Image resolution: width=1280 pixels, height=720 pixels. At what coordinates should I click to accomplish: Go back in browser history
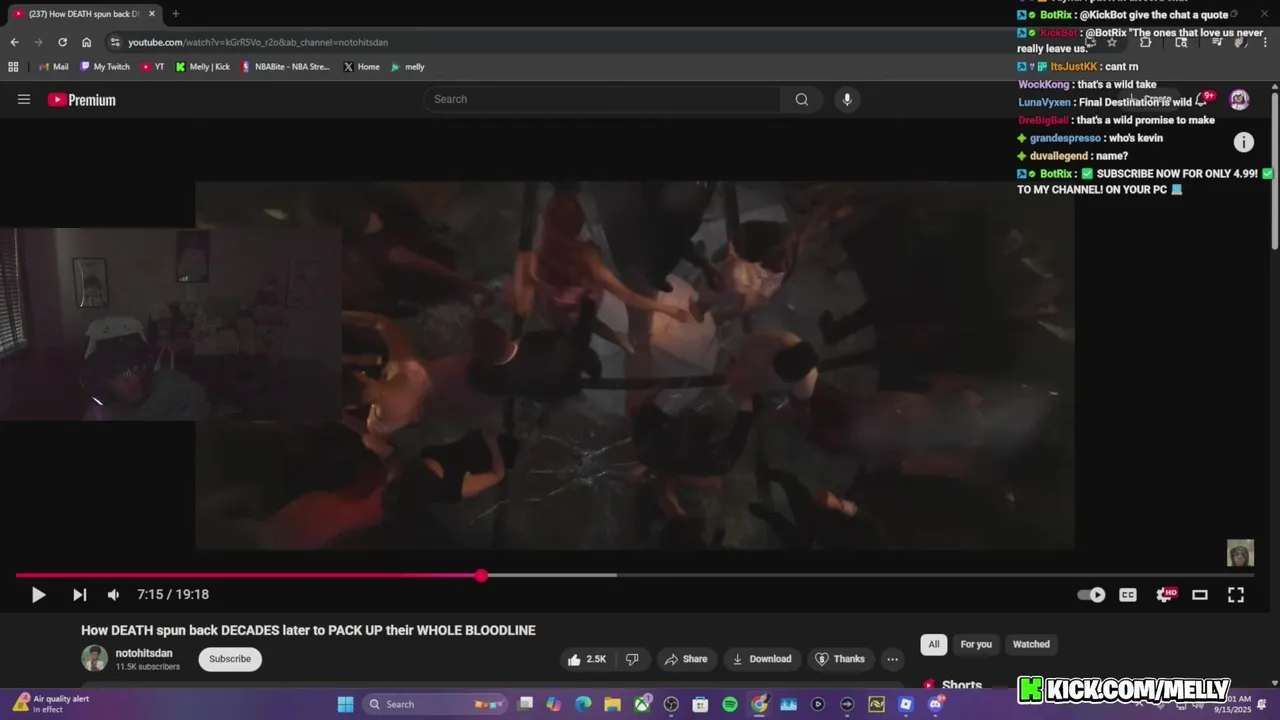point(14,42)
